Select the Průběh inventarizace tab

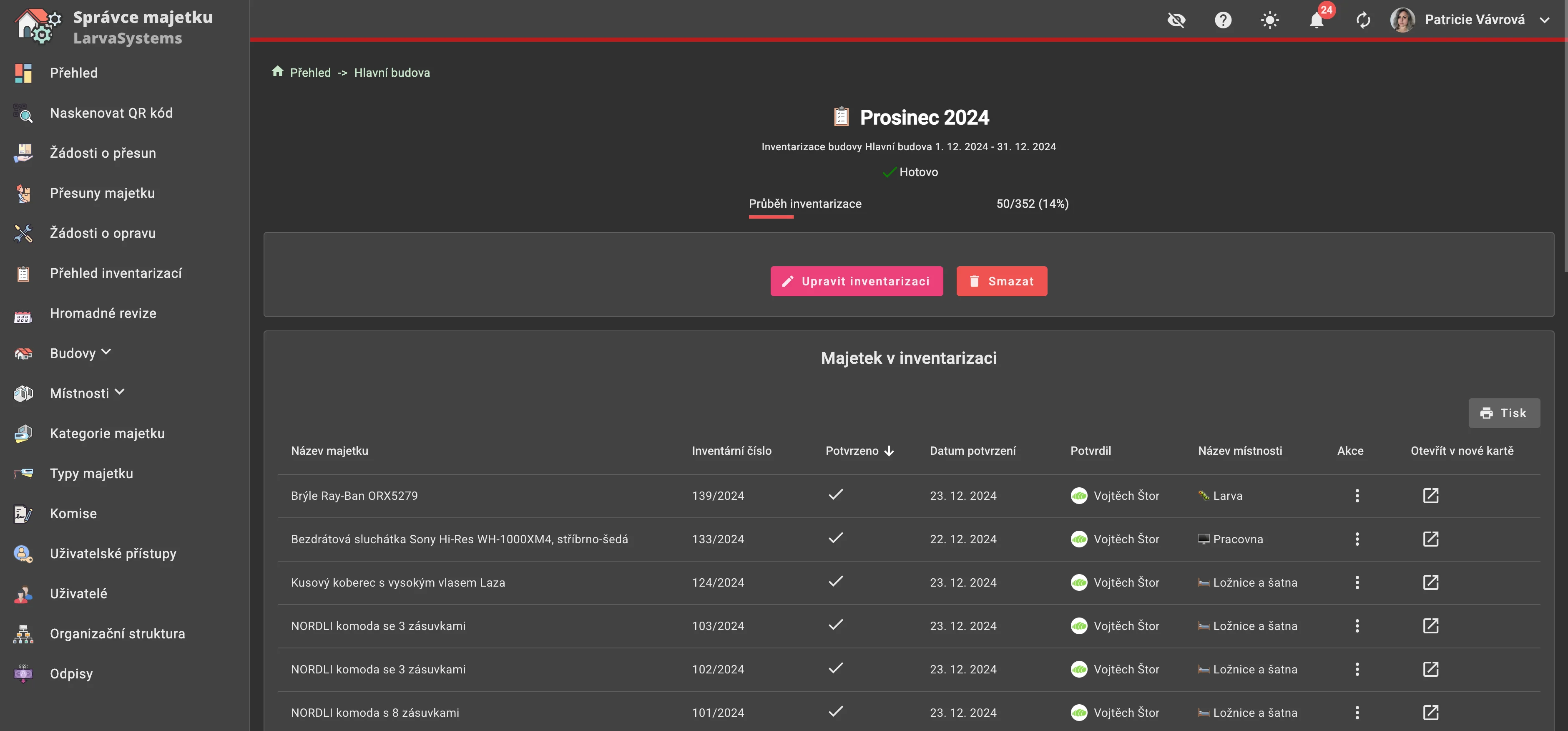[805, 204]
